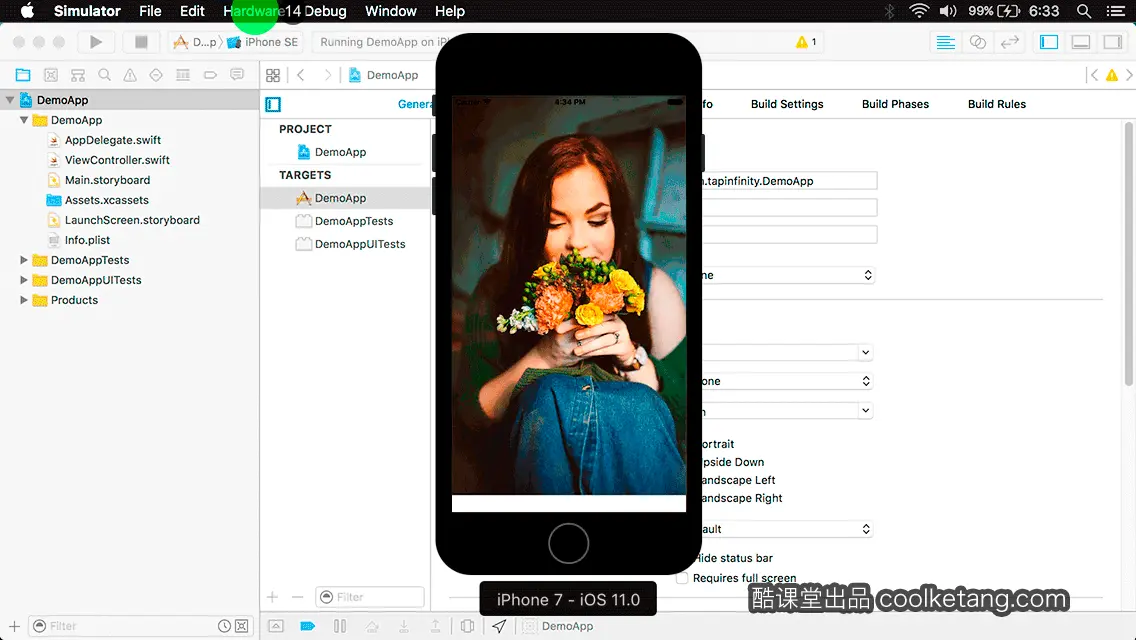
Task: Select iPhone SE as scheme destination
Action: point(262,42)
